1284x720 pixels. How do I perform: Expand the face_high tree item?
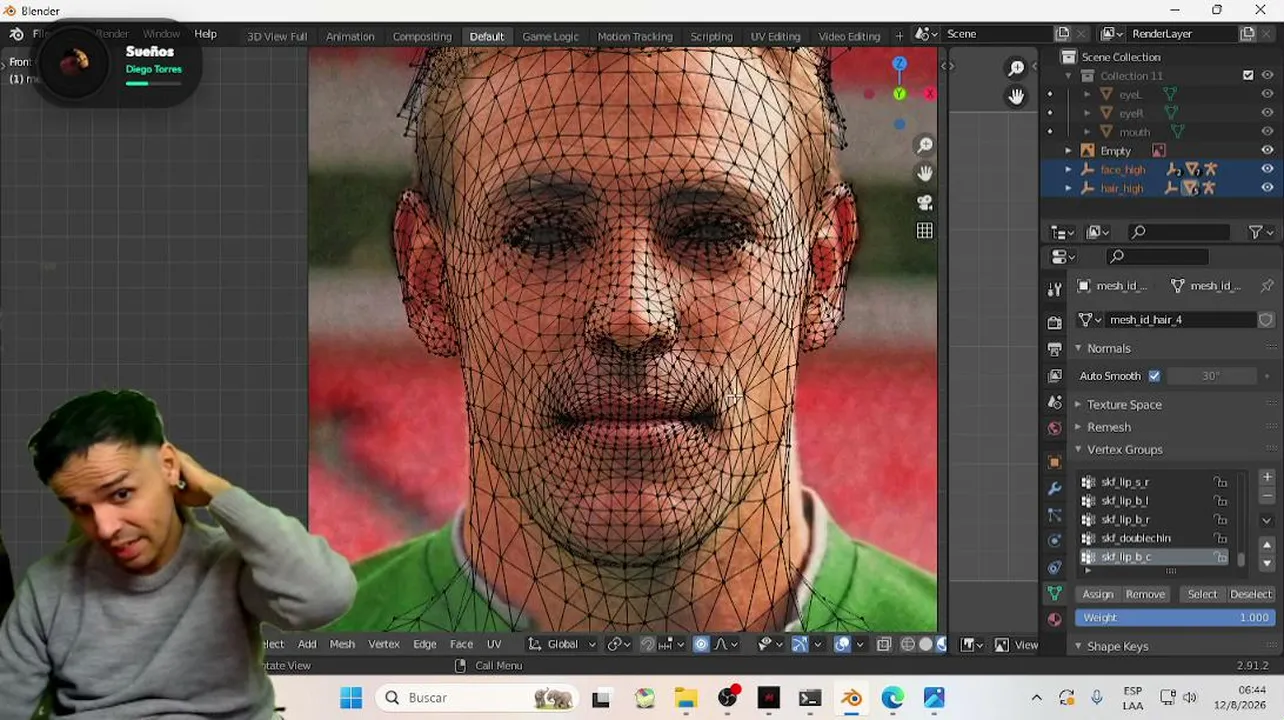pos(1068,169)
